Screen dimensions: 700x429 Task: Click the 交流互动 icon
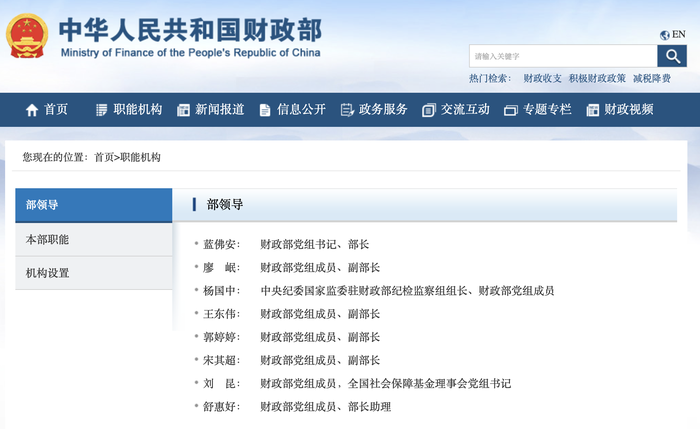429,110
